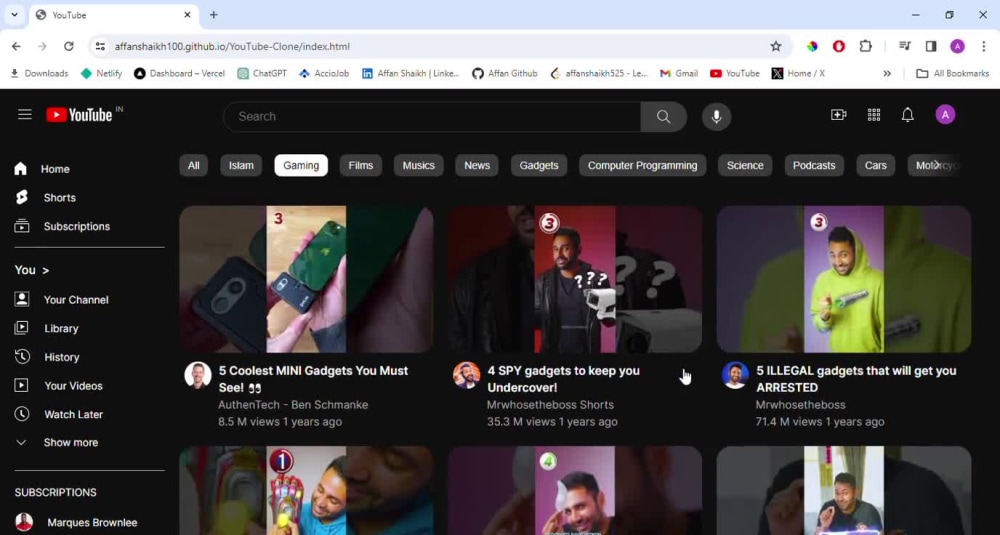Go back in browser
The width and height of the screenshot is (1000, 535).
point(17,46)
